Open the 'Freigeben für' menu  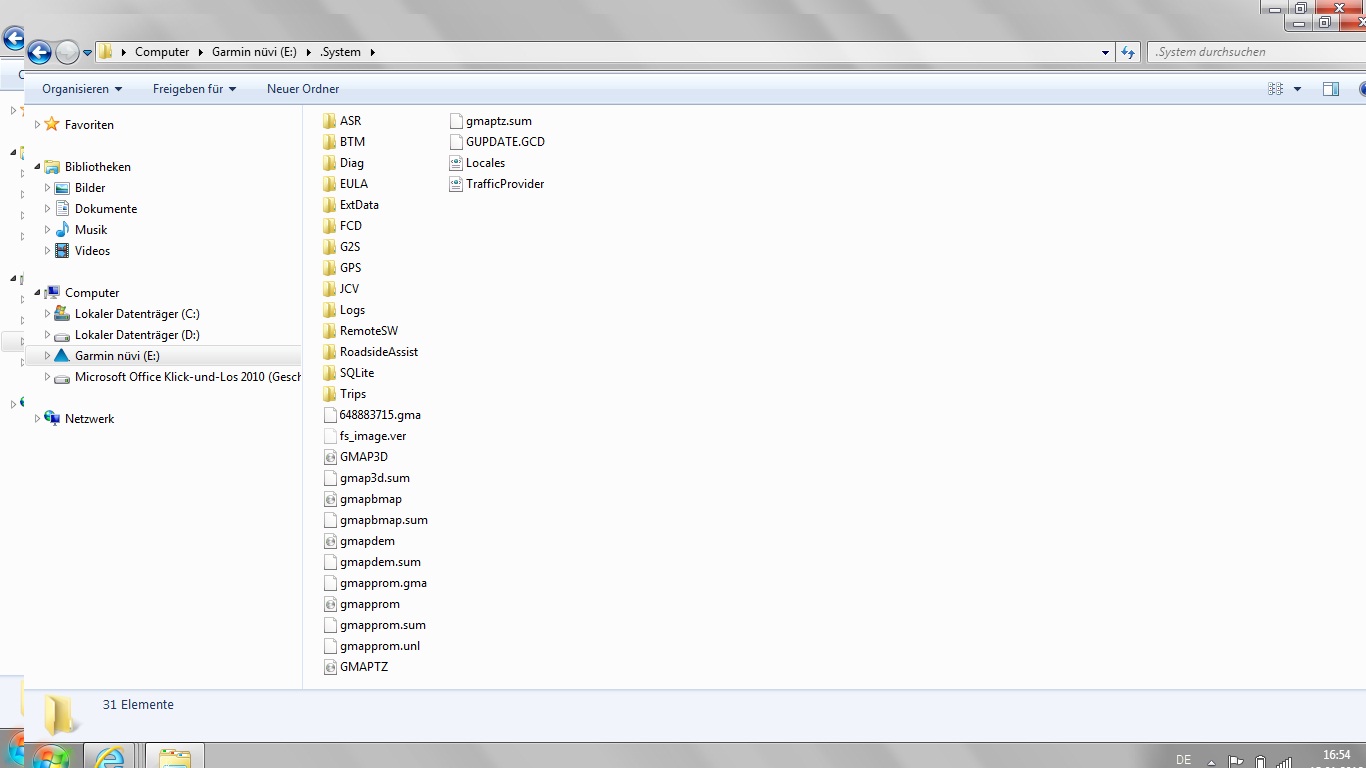tap(194, 89)
